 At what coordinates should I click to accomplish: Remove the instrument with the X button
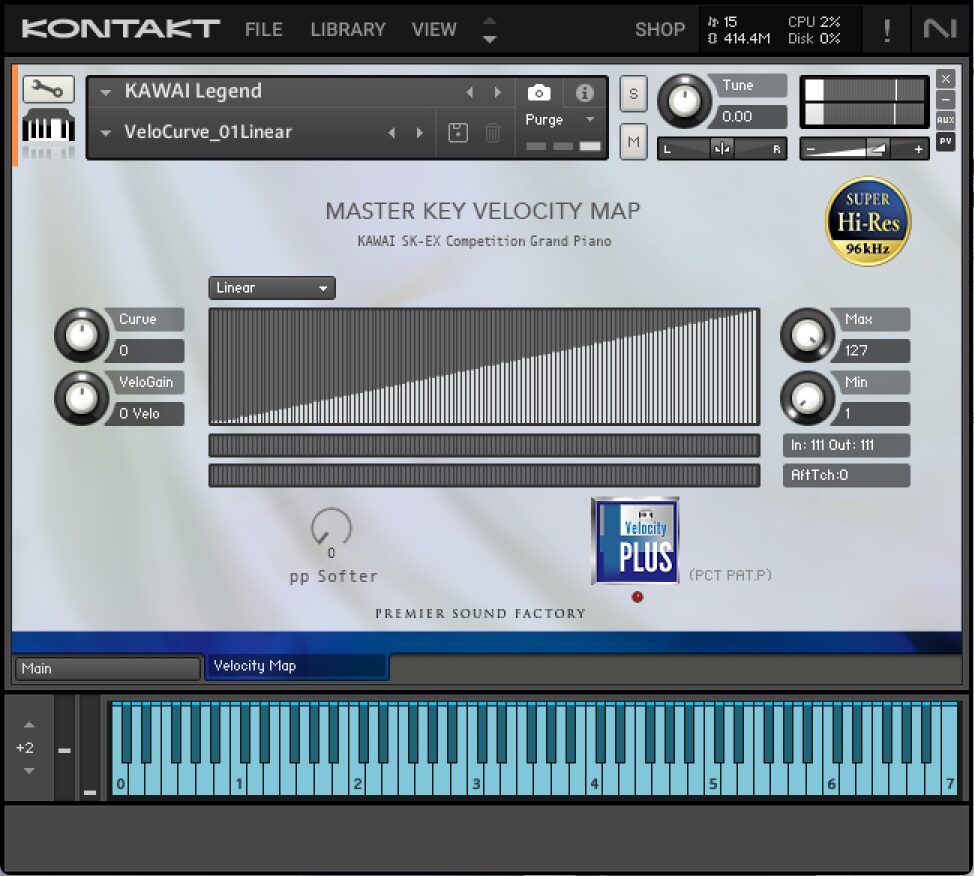tap(945, 79)
